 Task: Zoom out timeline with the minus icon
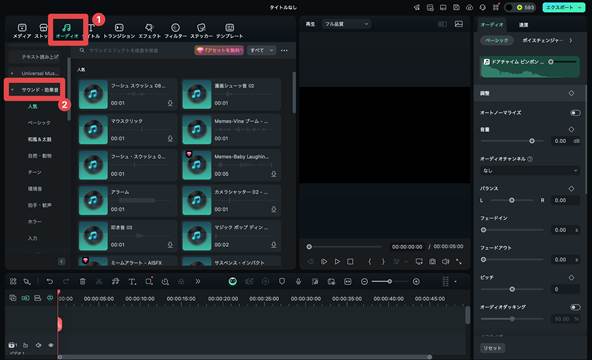click(x=364, y=282)
